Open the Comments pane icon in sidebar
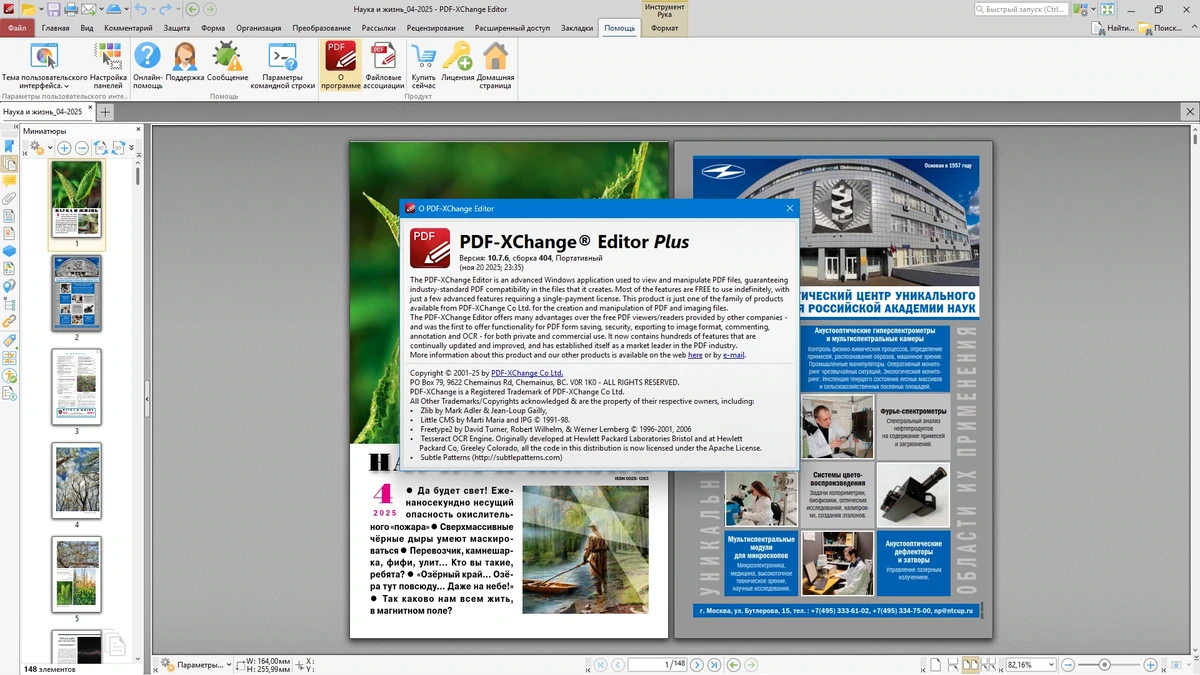 9,182
